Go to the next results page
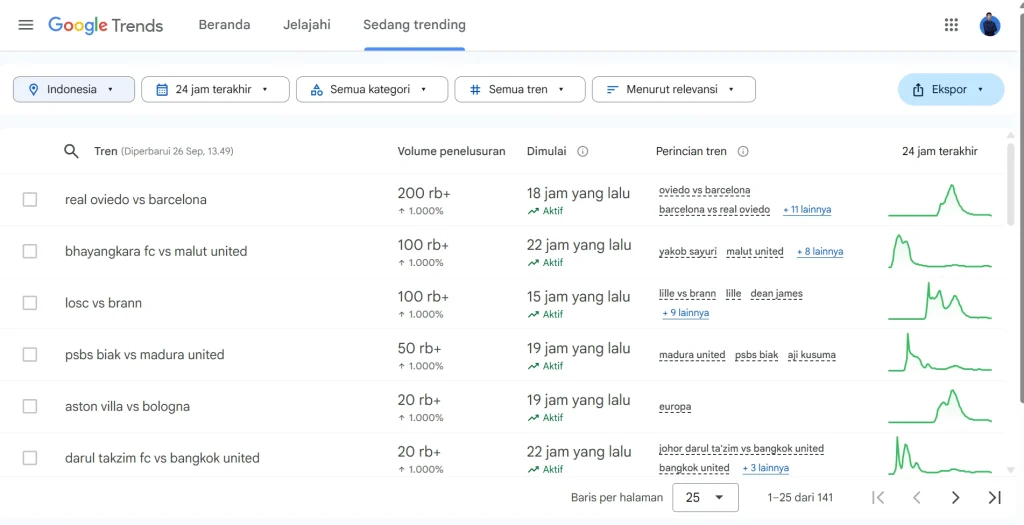Screen dimensions: 1024x525 [955, 498]
